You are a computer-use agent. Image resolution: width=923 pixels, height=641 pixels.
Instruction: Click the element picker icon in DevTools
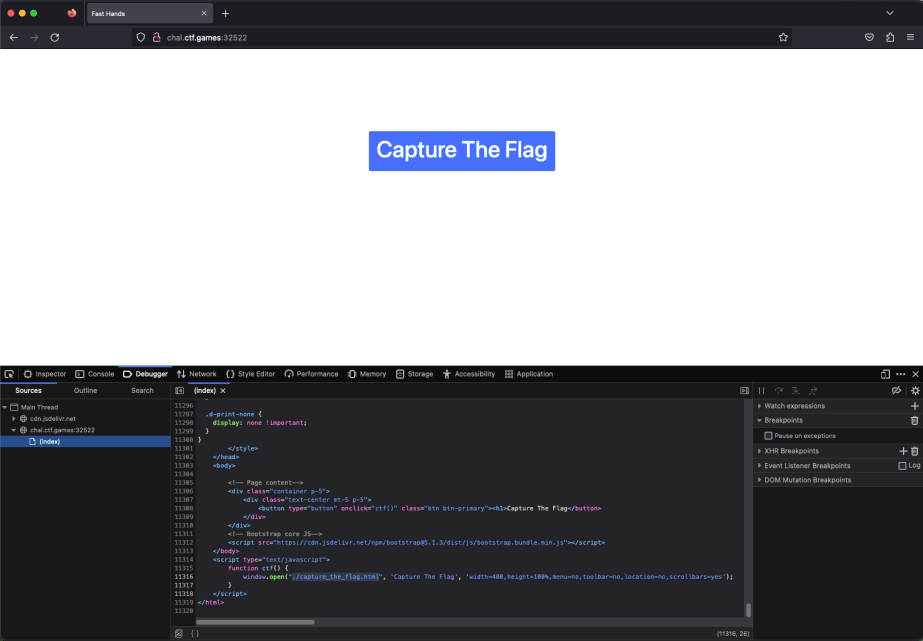coord(9,374)
